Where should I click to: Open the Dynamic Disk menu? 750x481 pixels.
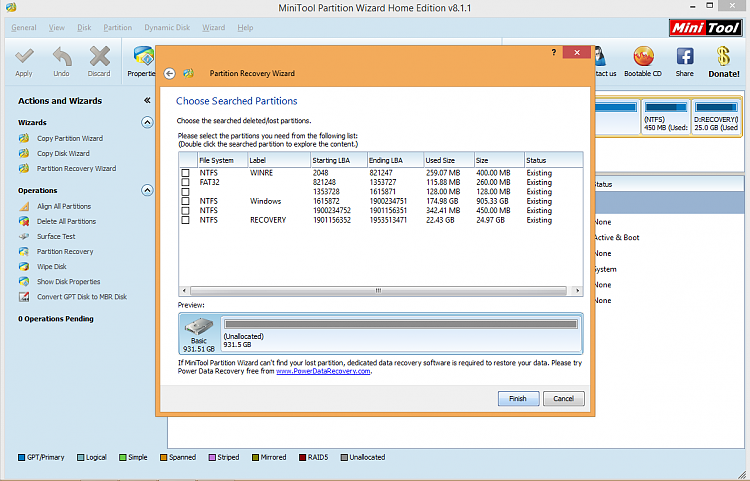coord(167,28)
